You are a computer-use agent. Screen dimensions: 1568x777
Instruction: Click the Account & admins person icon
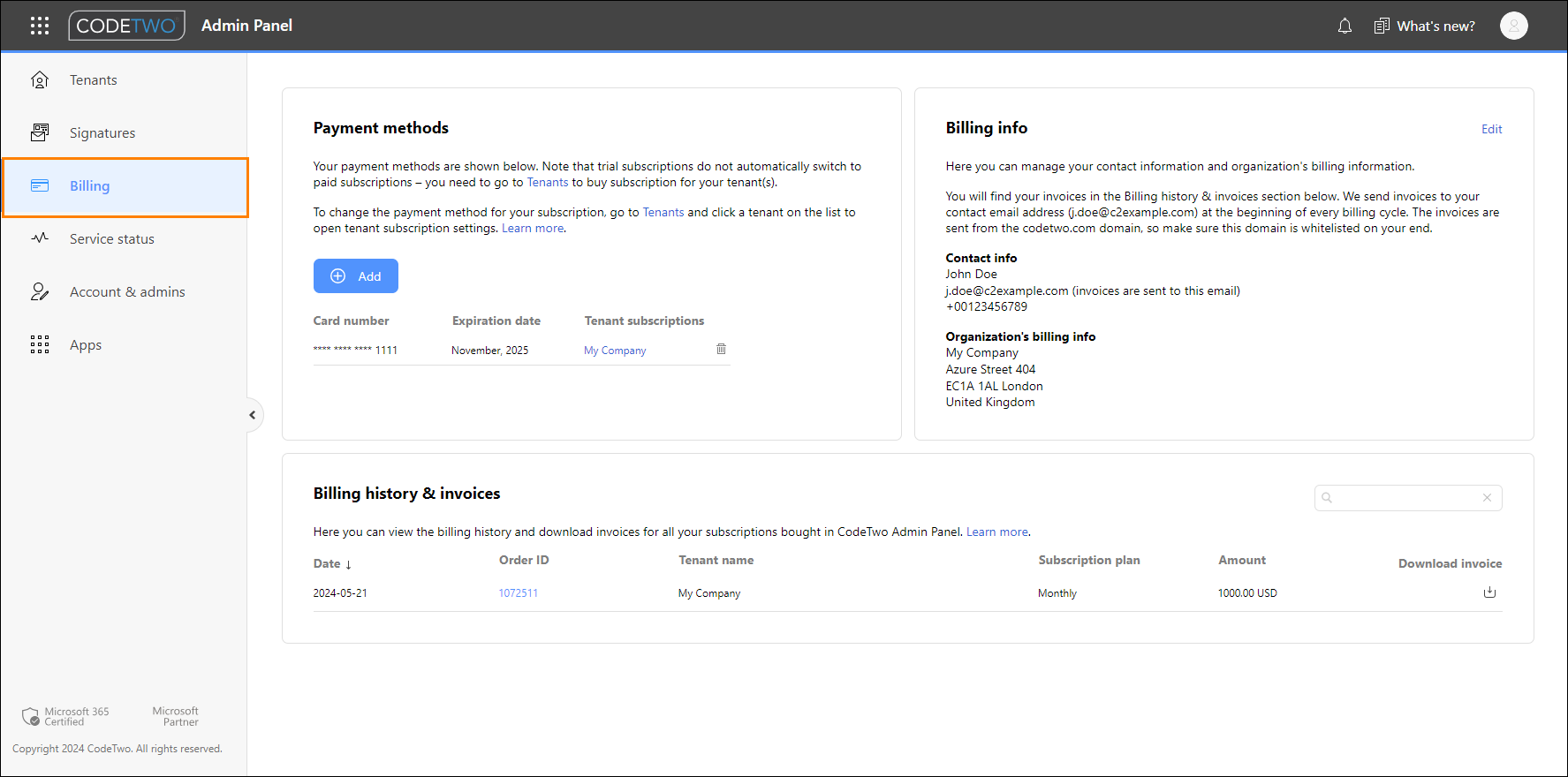point(40,291)
